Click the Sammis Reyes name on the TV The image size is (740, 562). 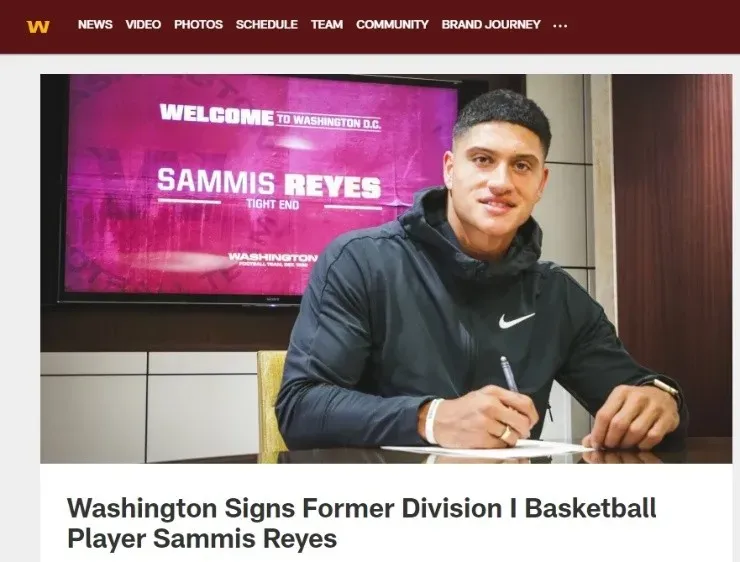click(x=269, y=183)
